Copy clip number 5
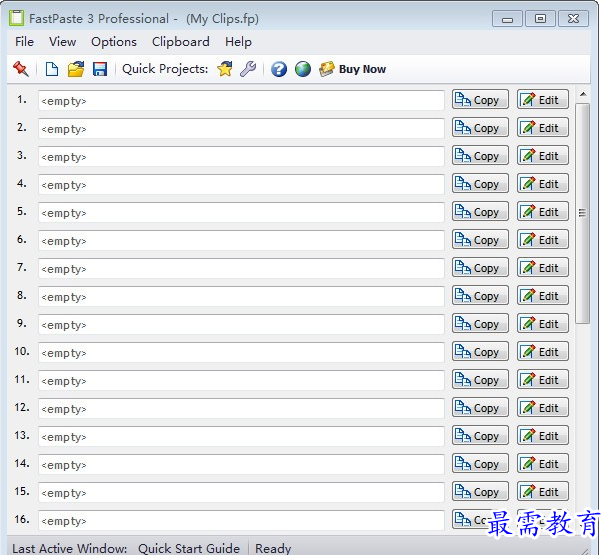 (480, 211)
